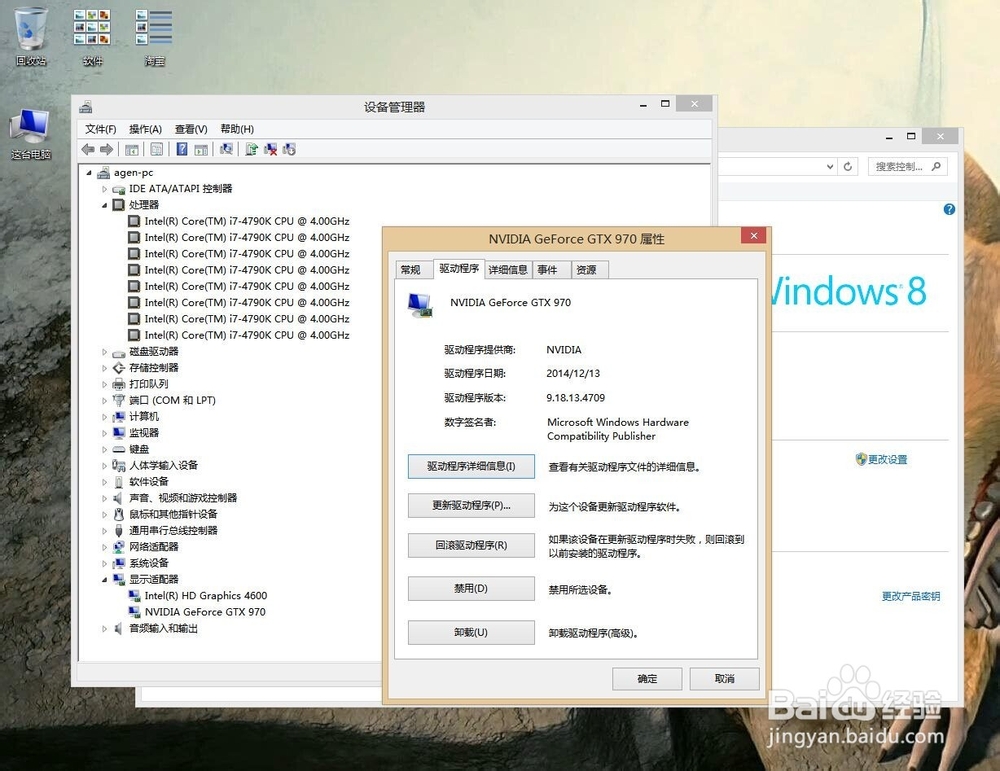Screen dimensions: 1000x771
Task: Click the 驱动程序详细信息(I) button
Action: [x=471, y=466]
